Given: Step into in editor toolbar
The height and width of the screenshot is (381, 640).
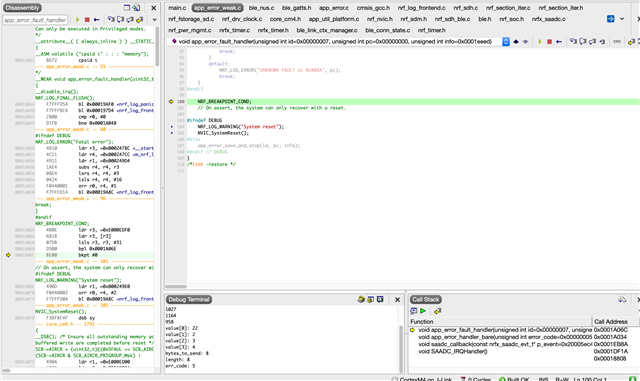Looking at the screenshot, I should (x=573, y=42).
